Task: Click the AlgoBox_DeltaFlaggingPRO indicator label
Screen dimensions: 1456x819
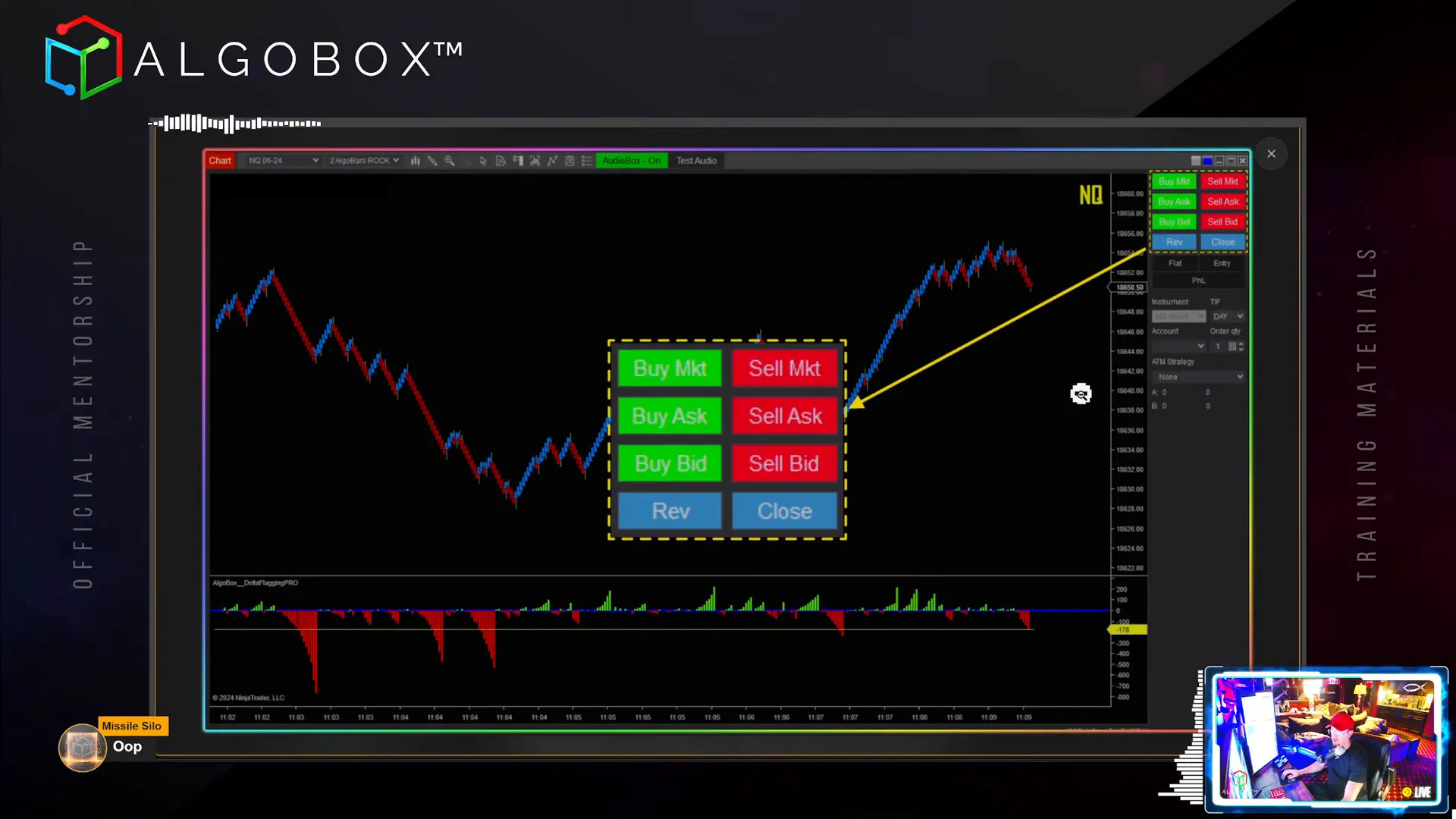Action: [x=255, y=583]
